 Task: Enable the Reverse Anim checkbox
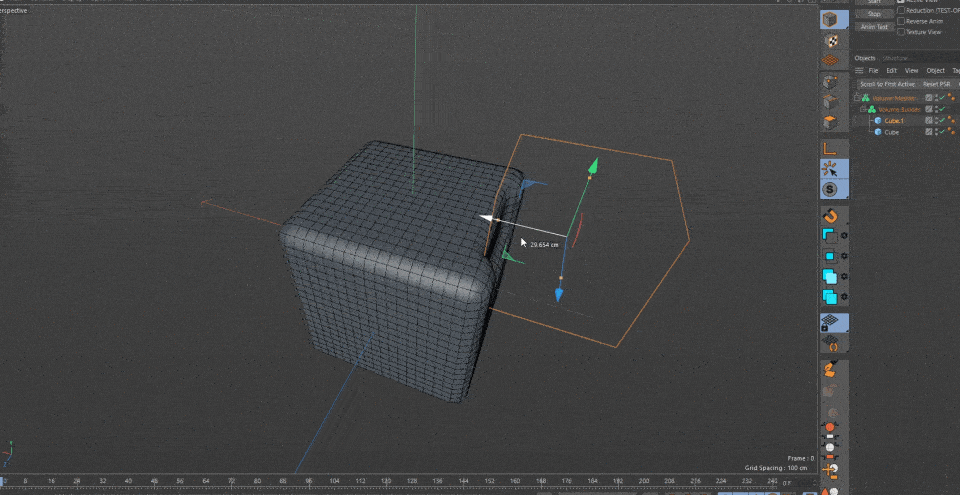coord(901,21)
